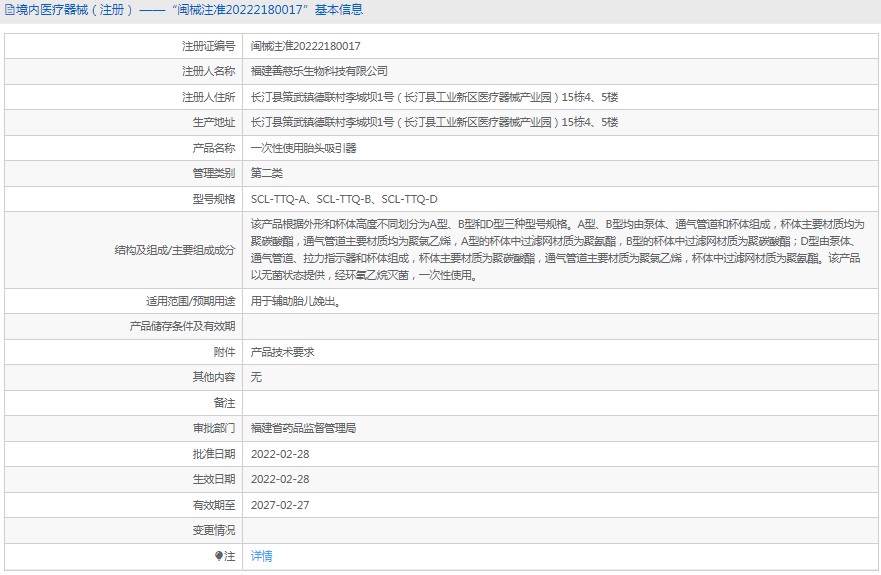The height and width of the screenshot is (575, 881).
Task: Click the document icon before 境内医疗器械
Action: pyautogui.click(x=9, y=10)
